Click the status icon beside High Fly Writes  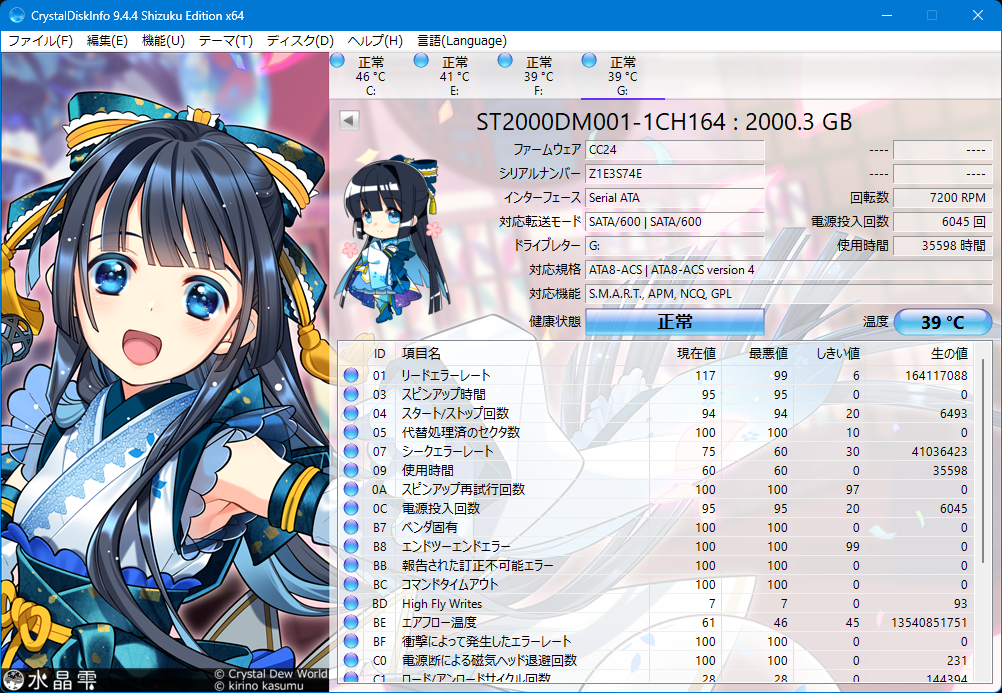[x=351, y=604]
